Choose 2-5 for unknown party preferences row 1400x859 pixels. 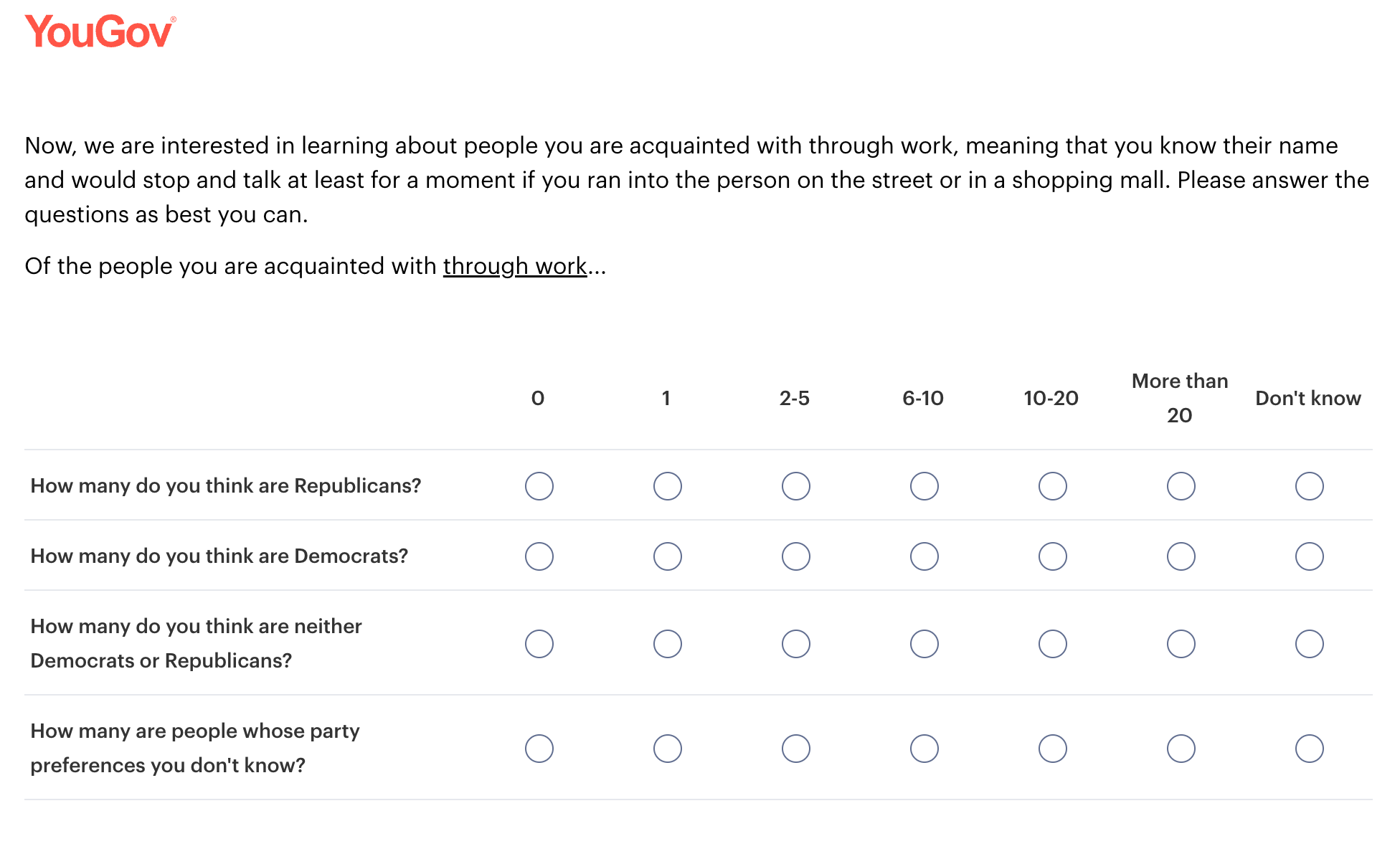tap(795, 749)
